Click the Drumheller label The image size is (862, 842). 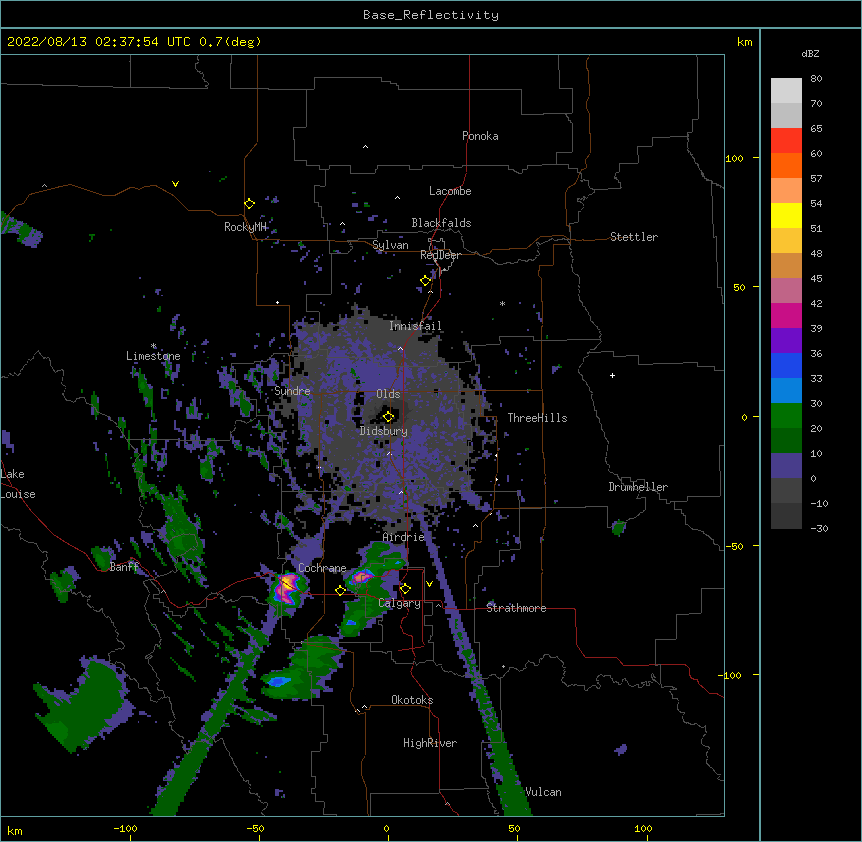click(638, 487)
